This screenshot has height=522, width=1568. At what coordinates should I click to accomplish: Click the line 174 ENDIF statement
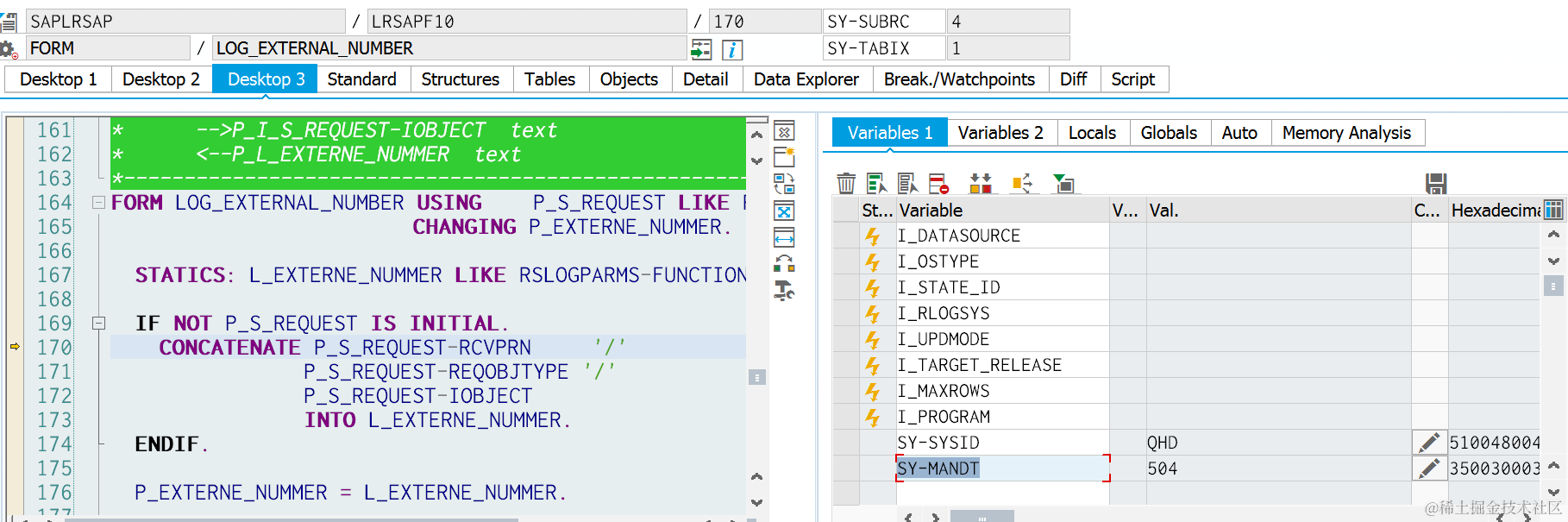[x=171, y=444]
